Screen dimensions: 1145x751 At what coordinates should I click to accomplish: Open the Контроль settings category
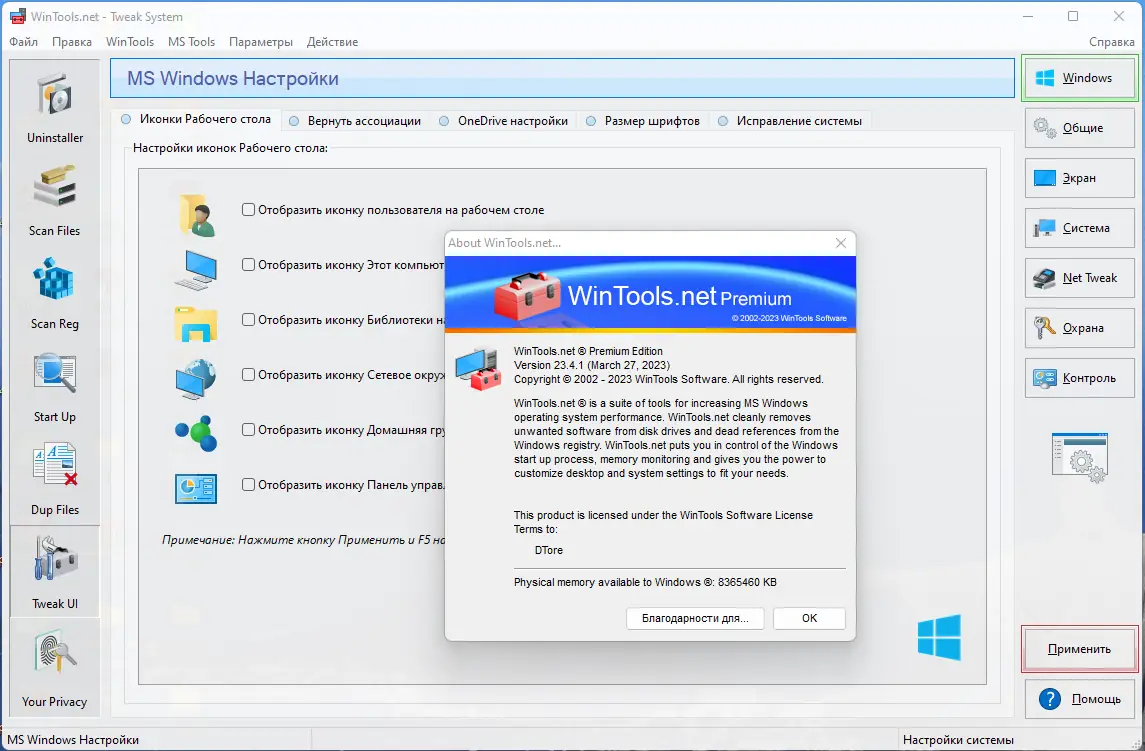(1079, 378)
